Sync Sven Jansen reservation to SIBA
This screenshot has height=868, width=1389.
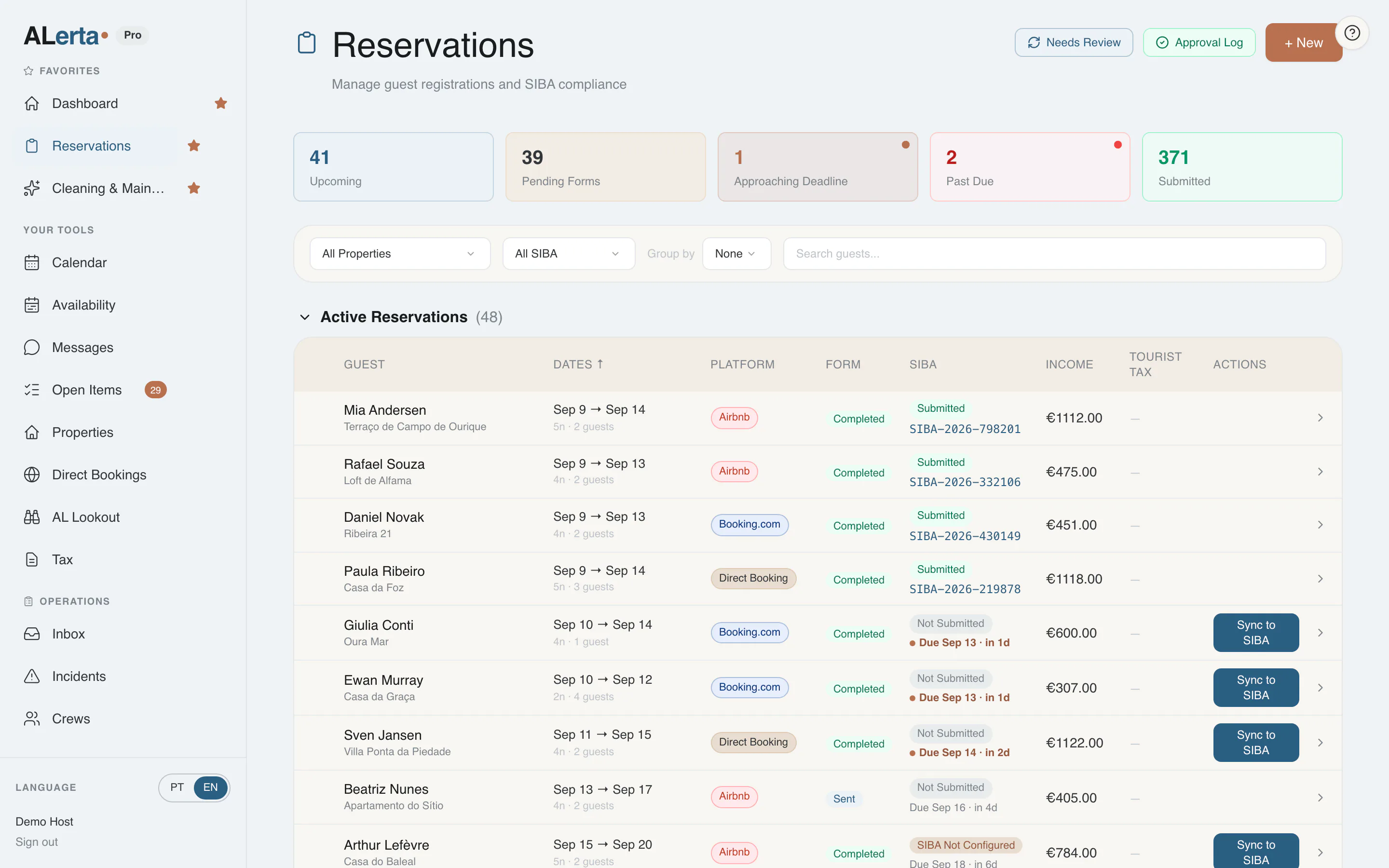pos(1256,743)
